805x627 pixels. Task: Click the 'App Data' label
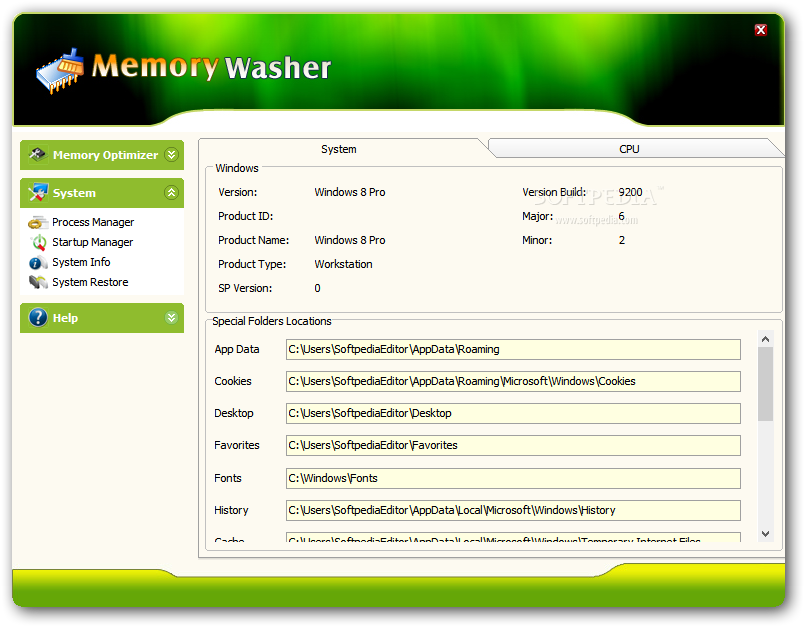click(x=237, y=349)
